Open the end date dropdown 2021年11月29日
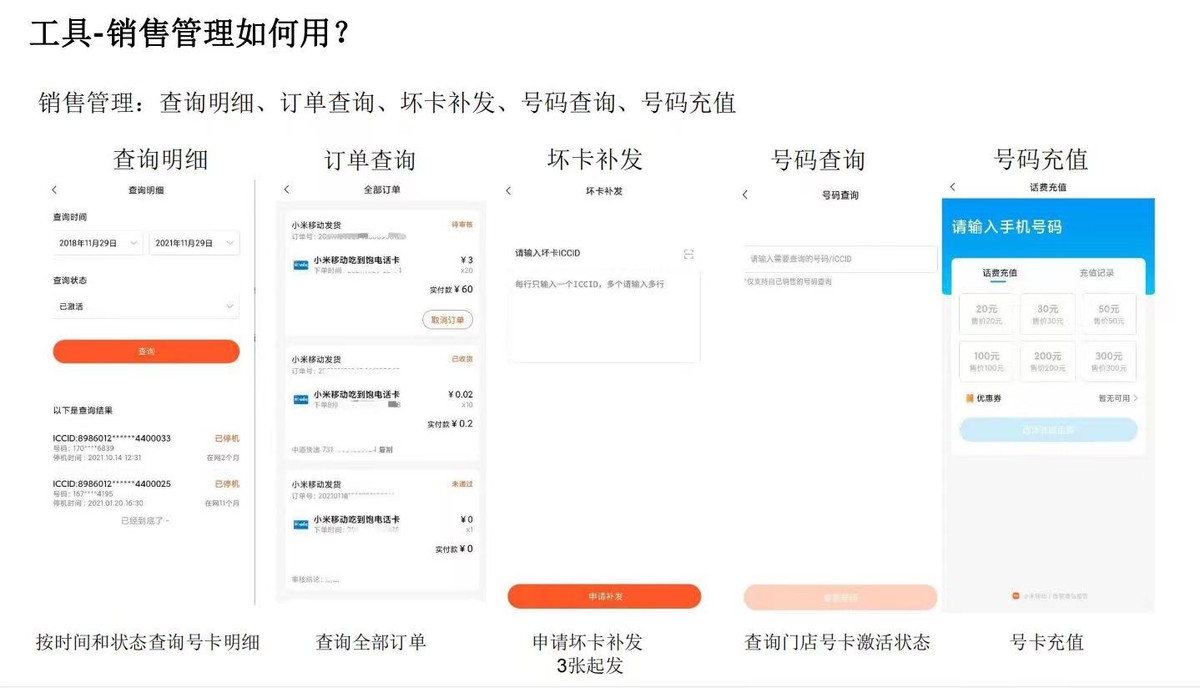The image size is (1200, 688). (194, 243)
